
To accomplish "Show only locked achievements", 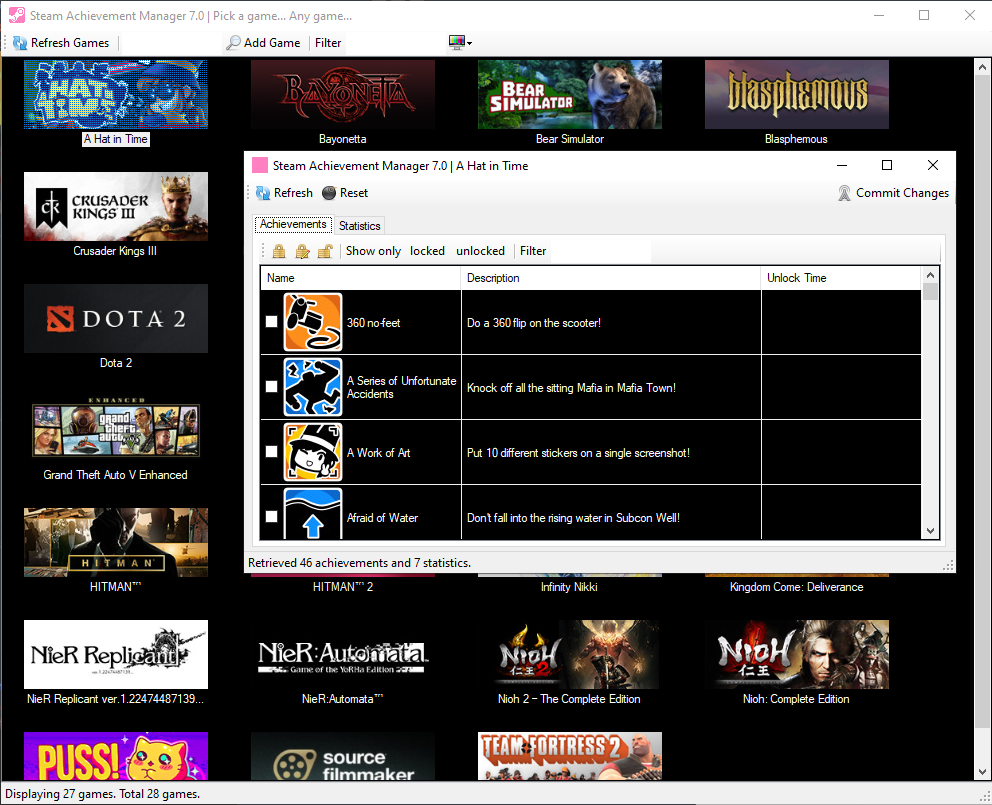I will (x=427, y=251).
